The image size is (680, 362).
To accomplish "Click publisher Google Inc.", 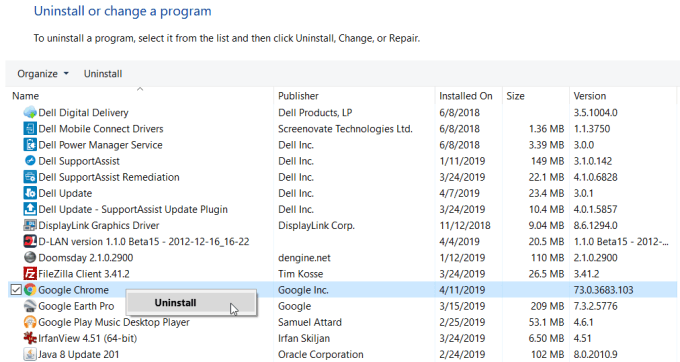I will coord(303,290).
